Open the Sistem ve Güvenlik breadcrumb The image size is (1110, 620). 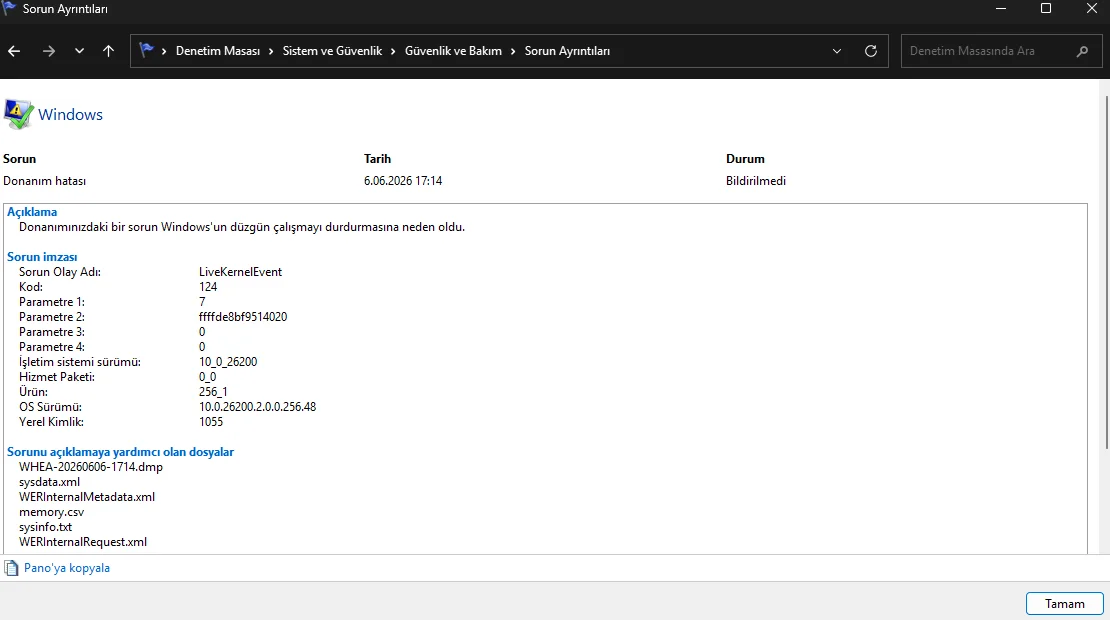(332, 51)
